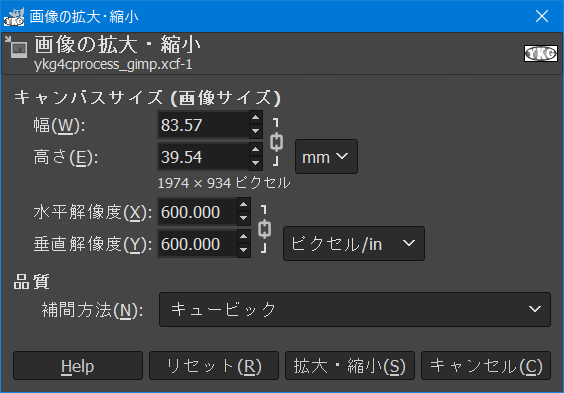Apply scaling with 拡大・縮小(S) button
The width and height of the screenshot is (564, 393).
click(350, 366)
